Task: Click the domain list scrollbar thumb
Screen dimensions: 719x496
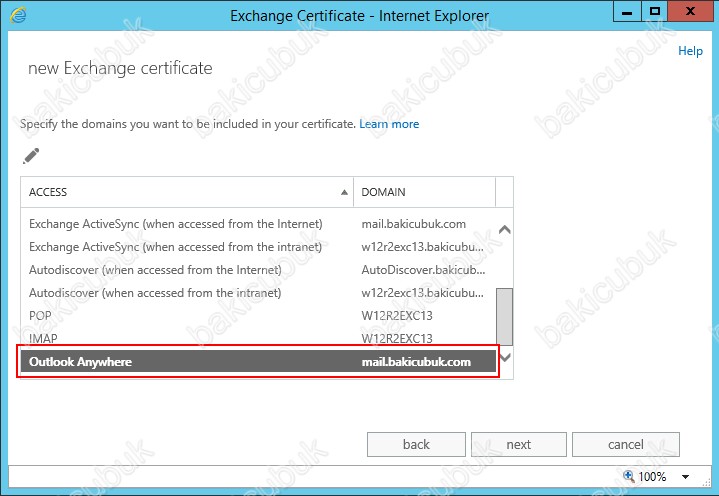Action: (x=504, y=316)
